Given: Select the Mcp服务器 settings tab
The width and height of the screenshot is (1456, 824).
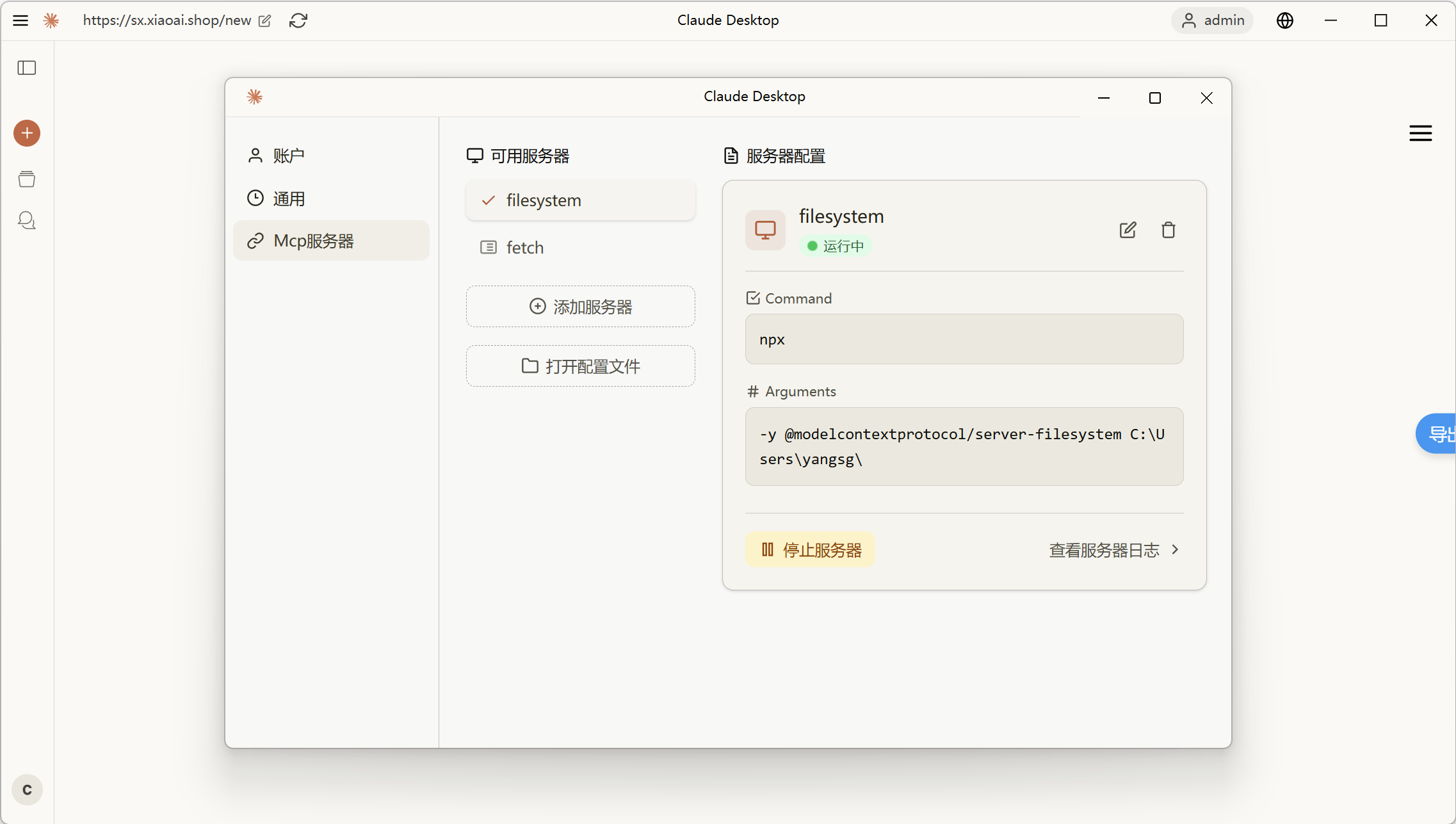Looking at the screenshot, I should [331, 241].
